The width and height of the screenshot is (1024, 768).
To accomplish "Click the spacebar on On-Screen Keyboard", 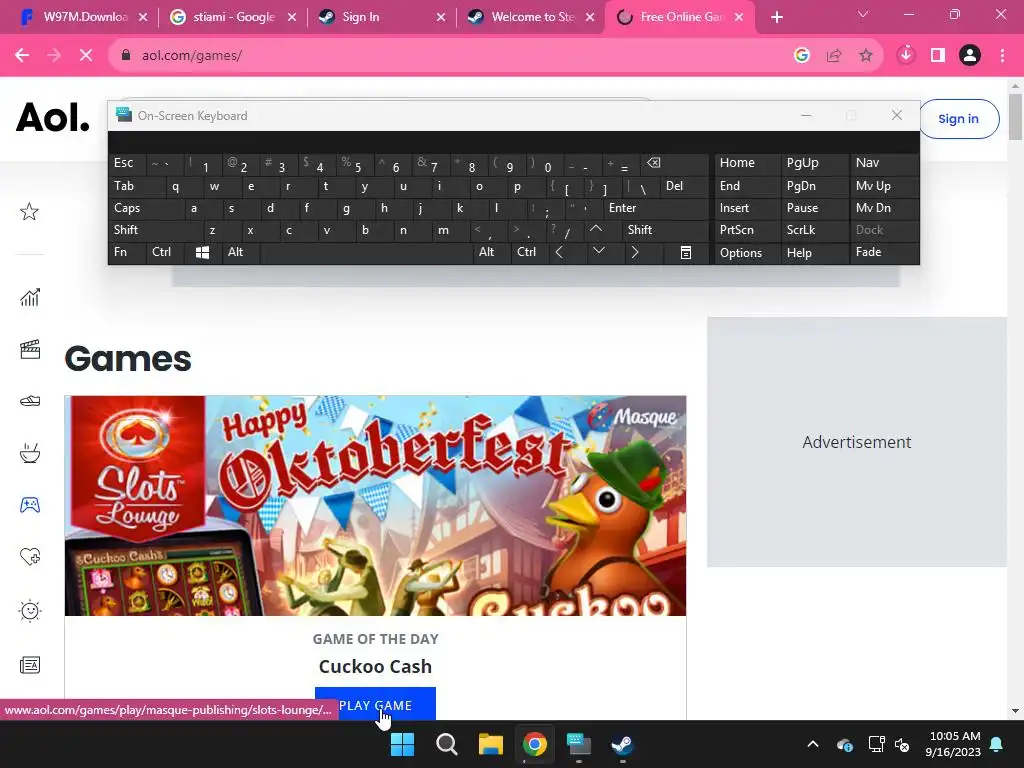I will point(366,252).
